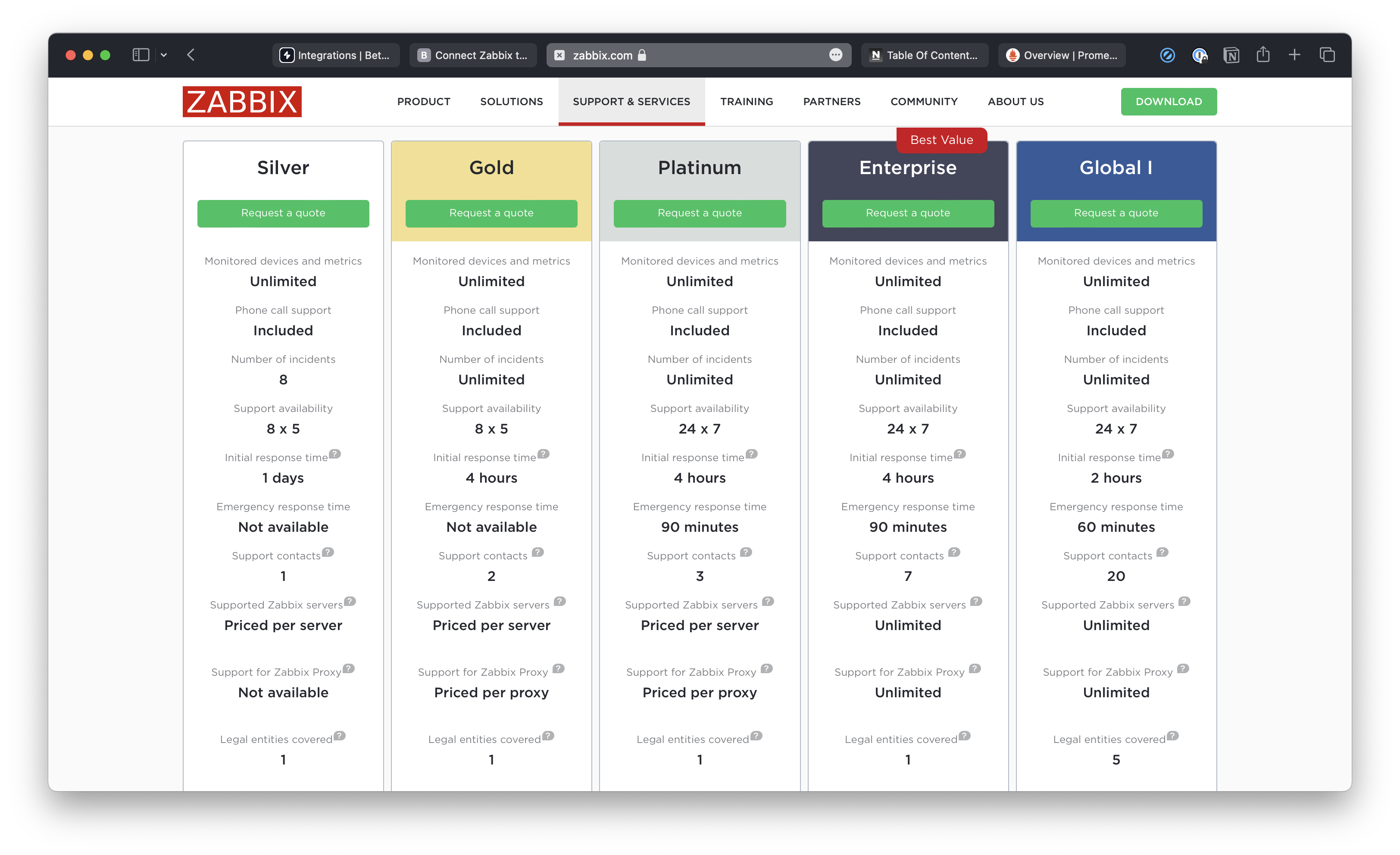Click the Global I Supported Zabbix servers help icon

click(x=1184, y=601)
